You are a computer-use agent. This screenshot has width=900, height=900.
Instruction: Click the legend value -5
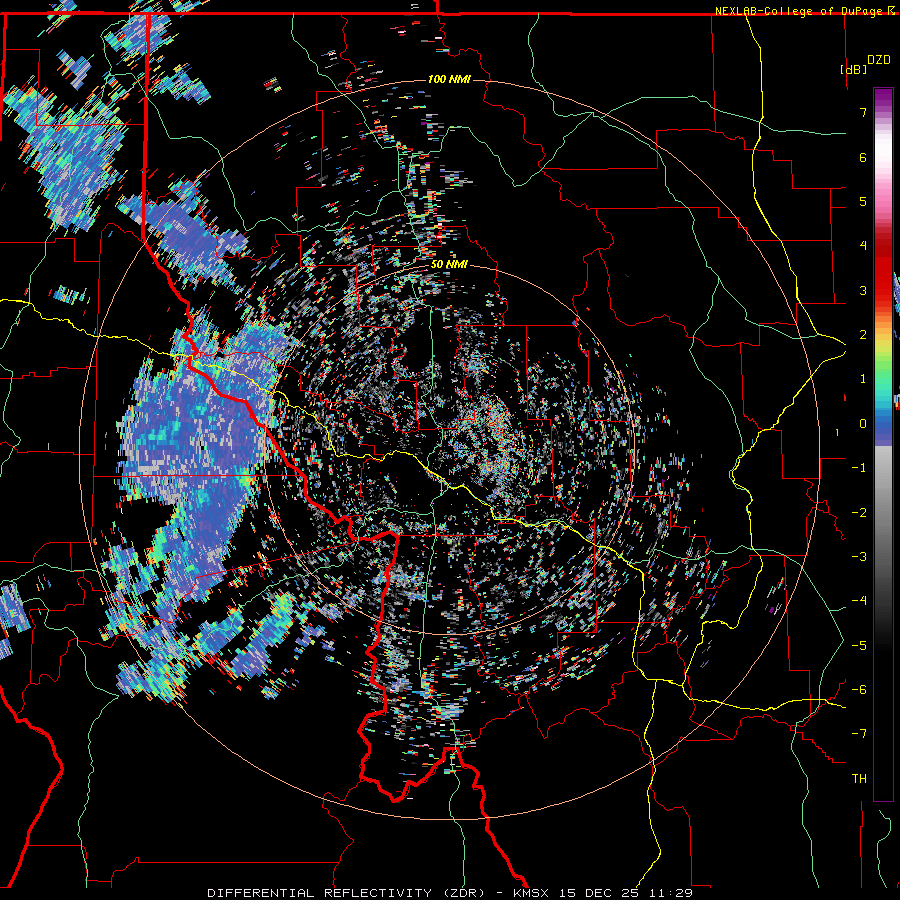pos(859,646)
